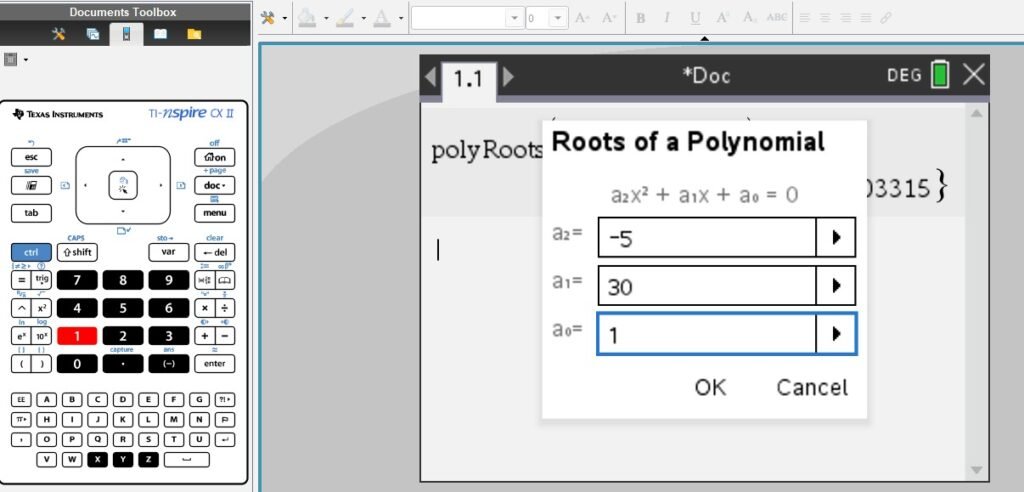Click the touchpad center click key
The image size is (1024, 492).
pos(123,186)
